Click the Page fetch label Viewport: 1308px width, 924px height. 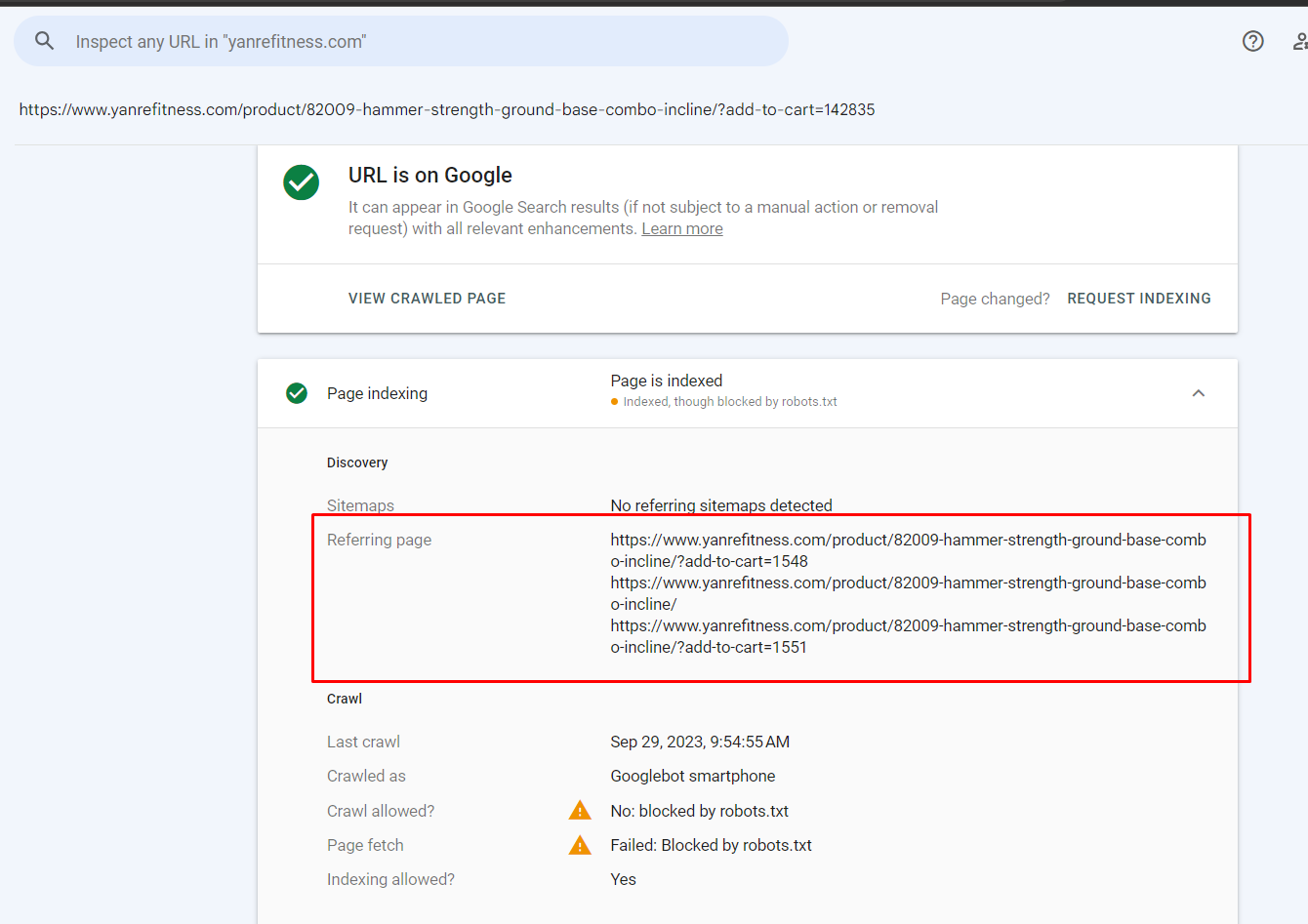click(x=365, y=845)
